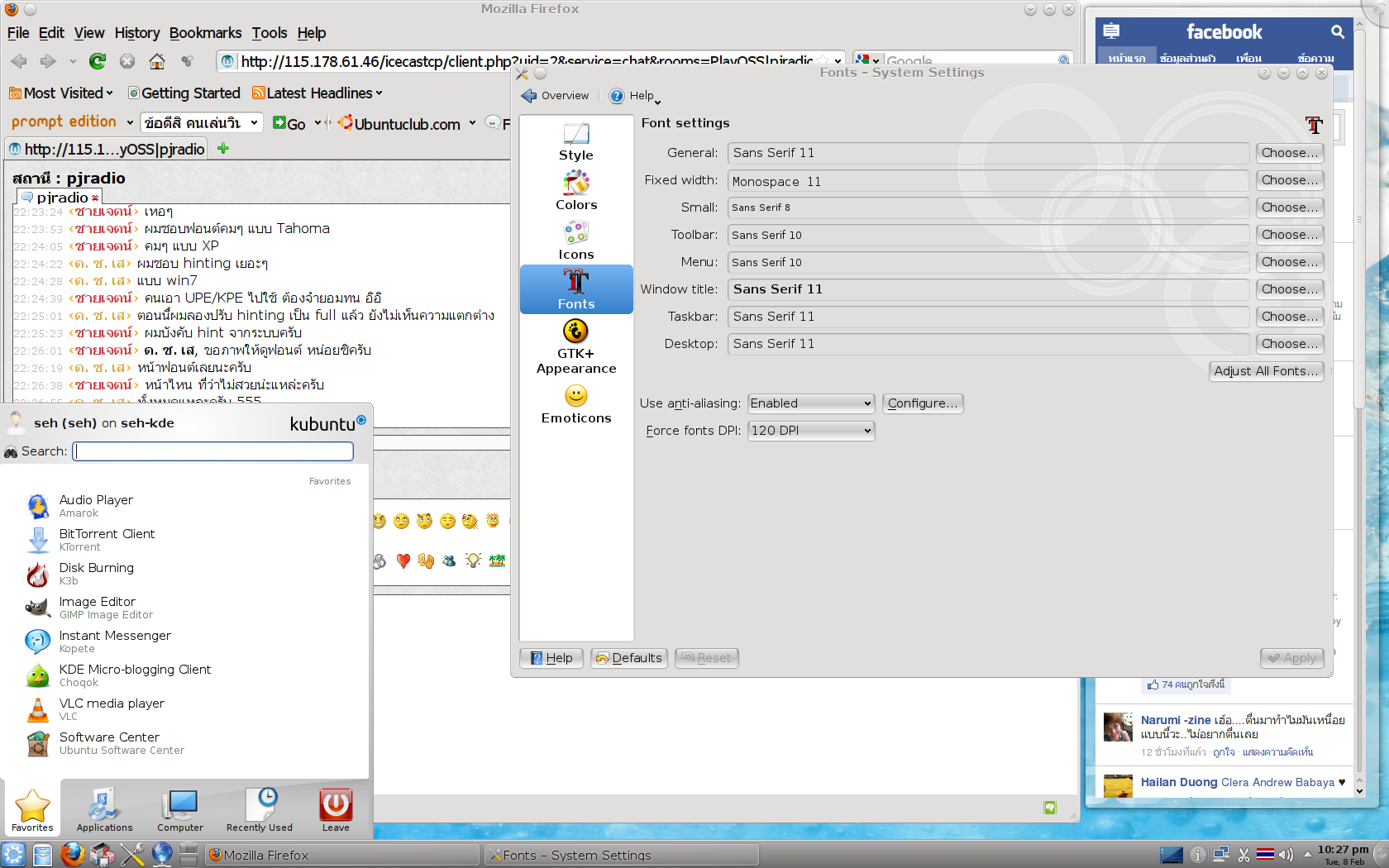The width and height of the screenshot is (1389, 868).
Task: Open Narumi -zine's profile link on Facebook
Action: 1176,720
